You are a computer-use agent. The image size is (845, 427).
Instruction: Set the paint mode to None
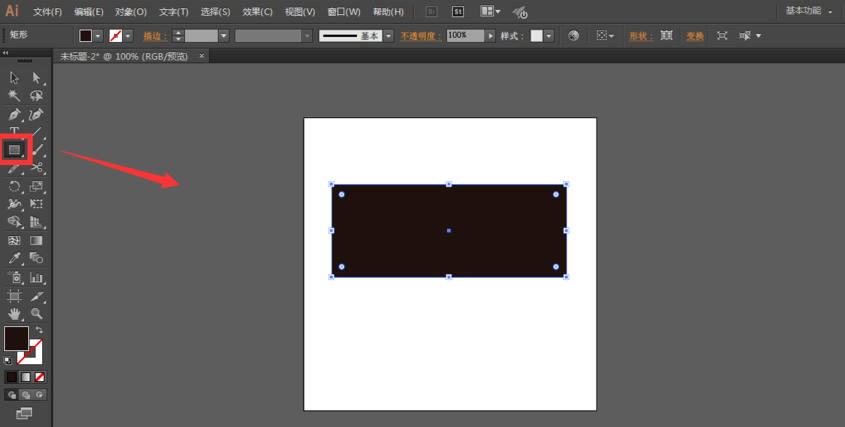40,377
